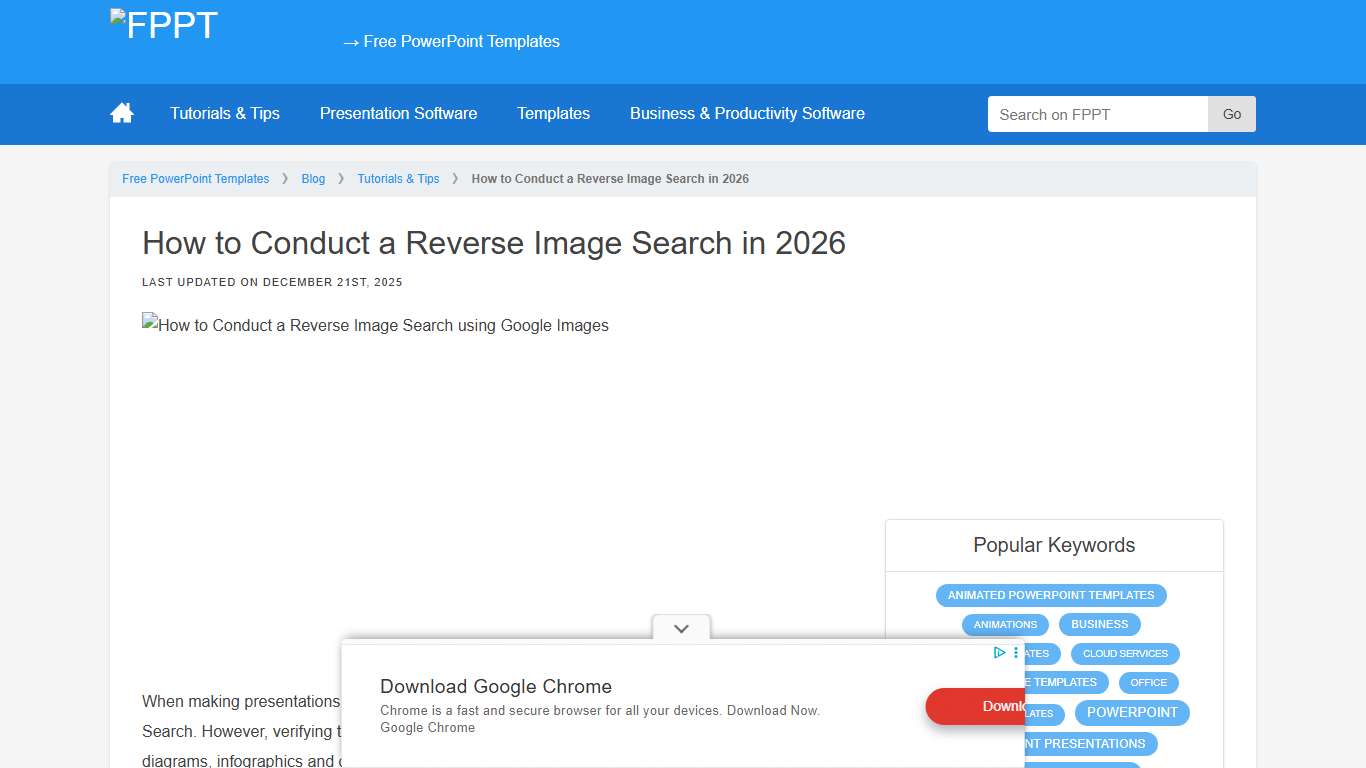
Task: Click the FPPT logo
Action: click(163, 25)
